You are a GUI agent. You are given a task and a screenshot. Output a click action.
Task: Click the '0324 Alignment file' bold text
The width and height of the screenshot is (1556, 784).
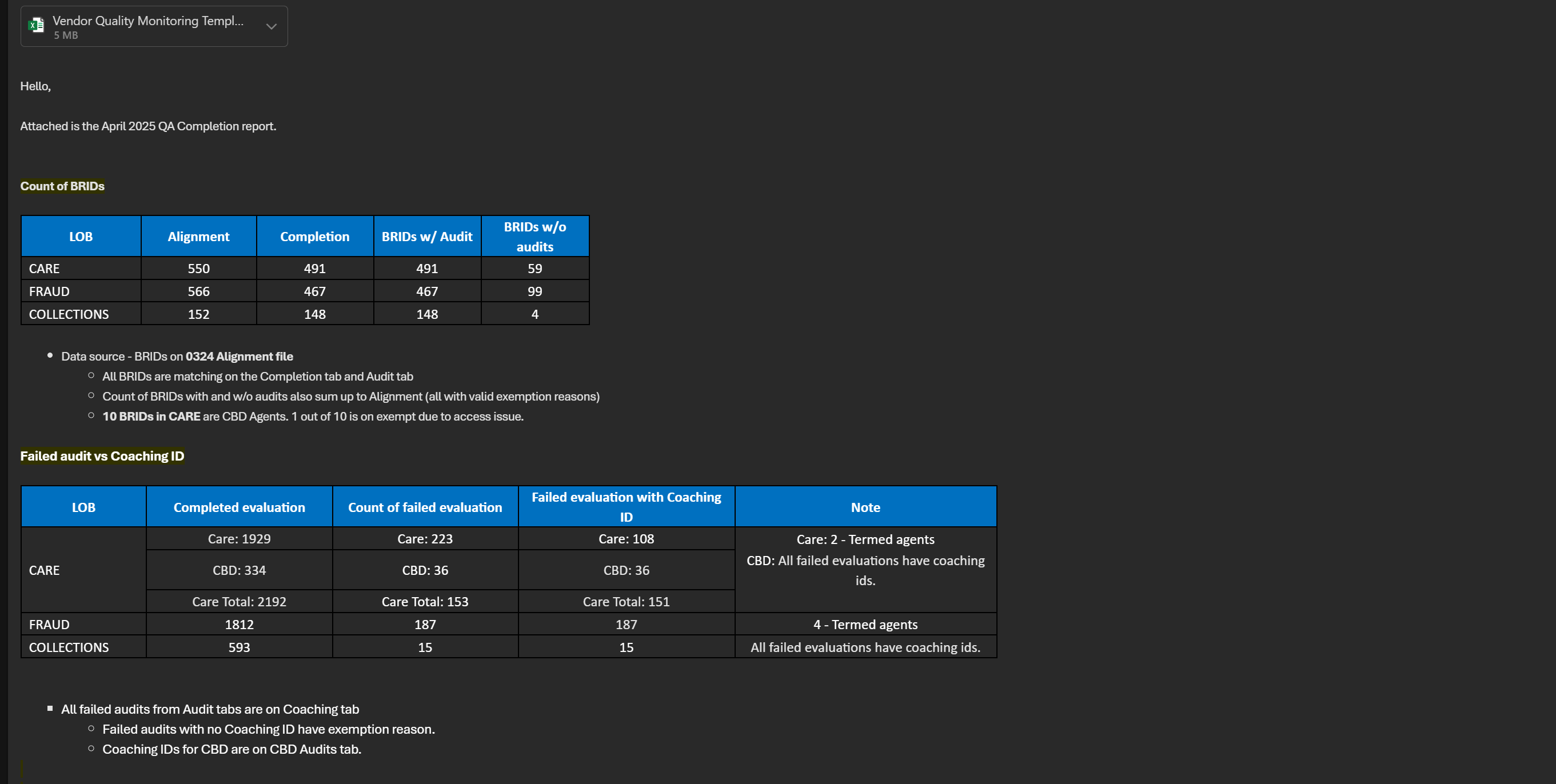tap(239, 357)
